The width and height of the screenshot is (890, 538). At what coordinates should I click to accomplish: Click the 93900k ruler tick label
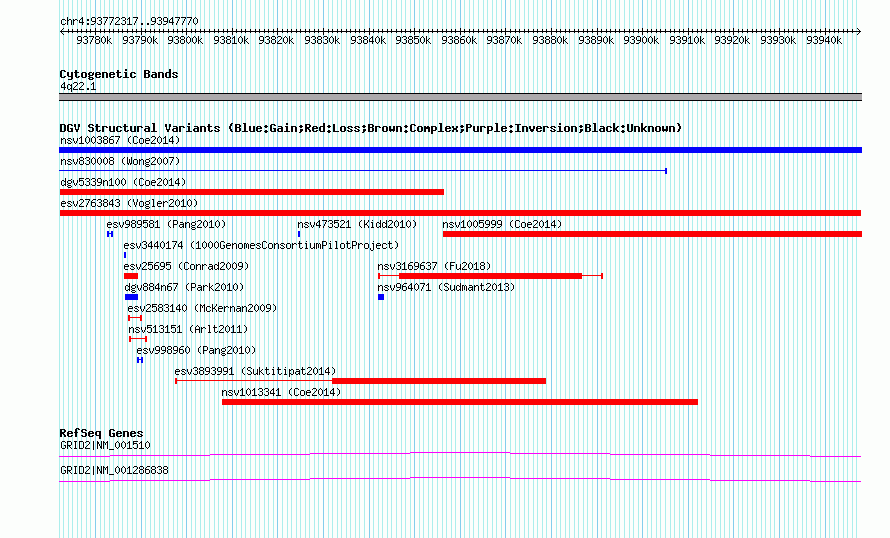641,40
